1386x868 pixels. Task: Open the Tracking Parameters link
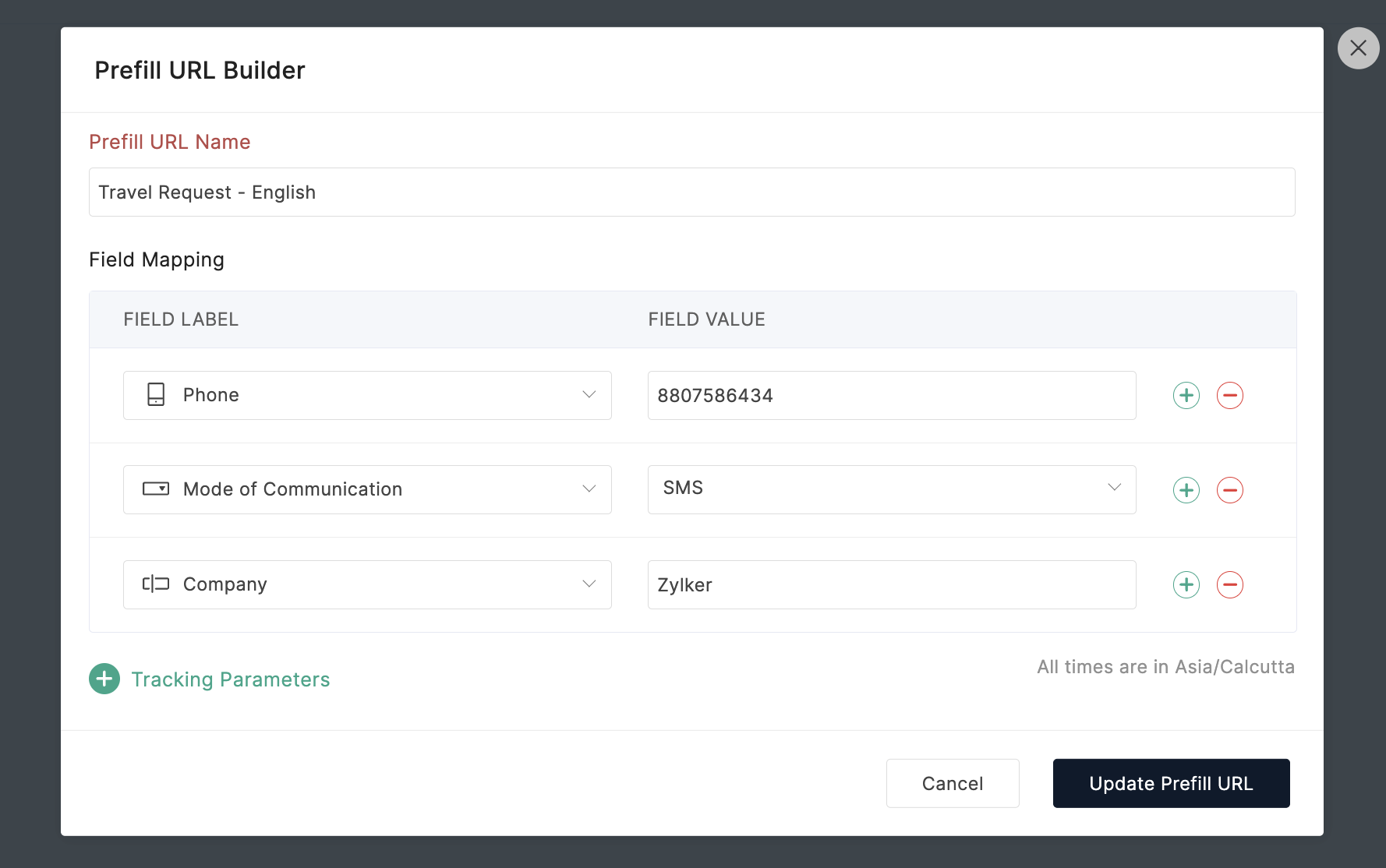[231, 679]
